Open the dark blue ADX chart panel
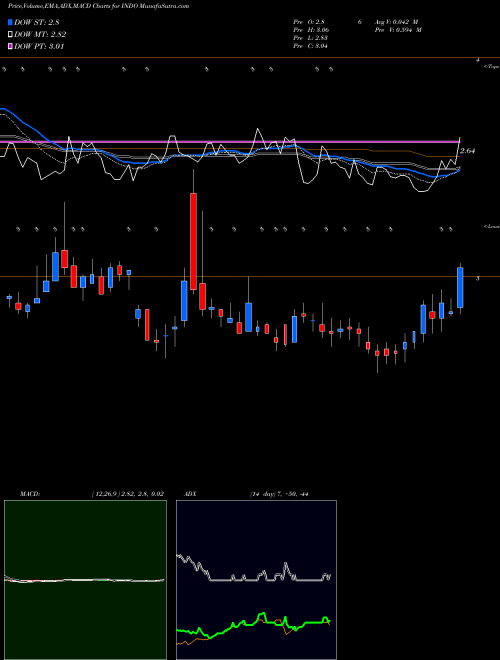The image size is (500, 660). (x=256, y=580)
